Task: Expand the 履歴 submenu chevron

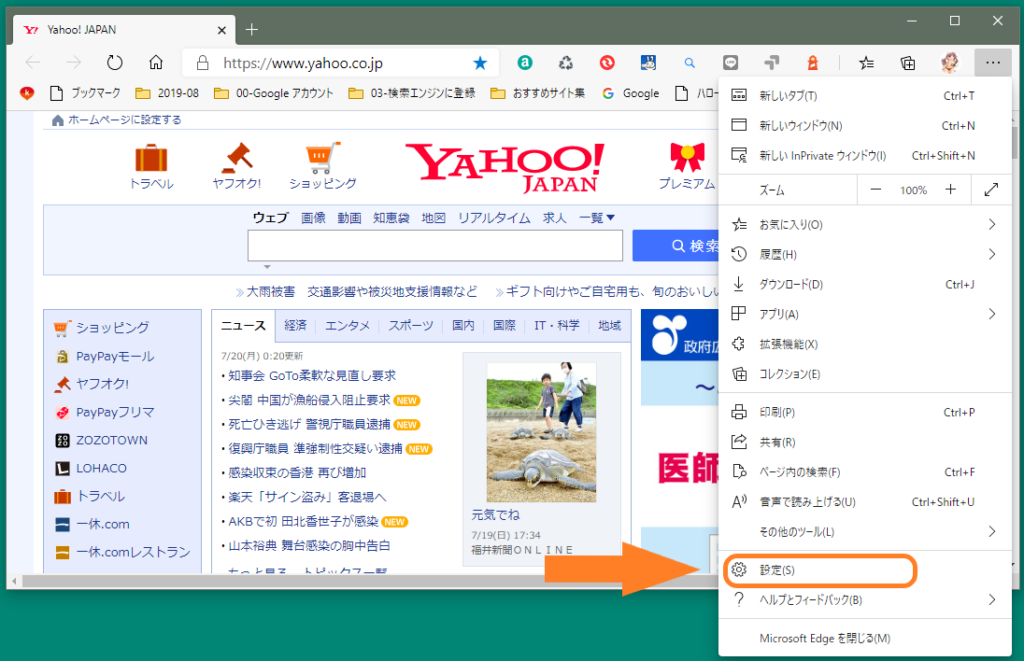Action: [992, 254]
